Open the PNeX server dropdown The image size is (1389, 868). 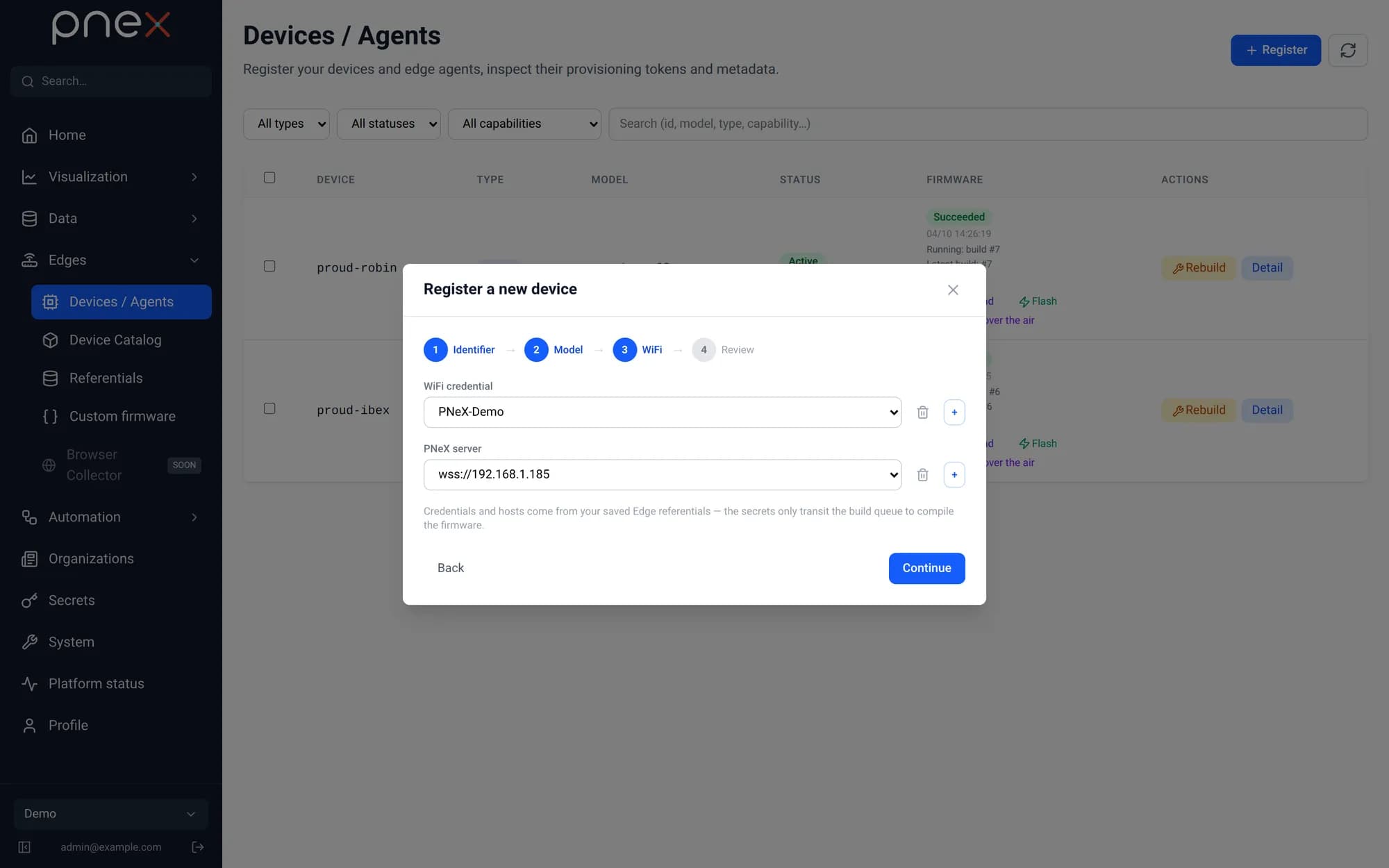point(663,475)
